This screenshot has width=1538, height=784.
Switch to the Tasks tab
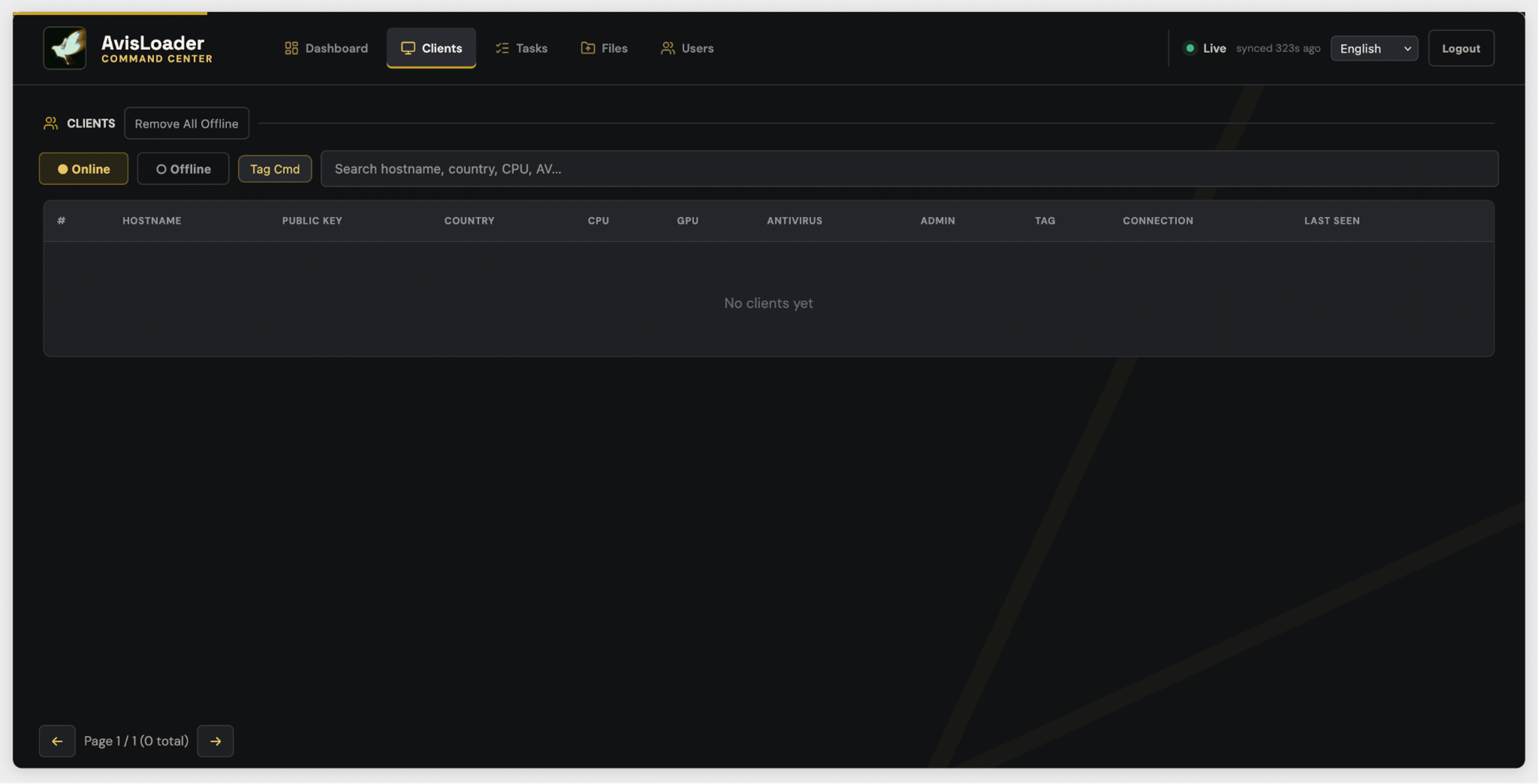tap(521, 49)
